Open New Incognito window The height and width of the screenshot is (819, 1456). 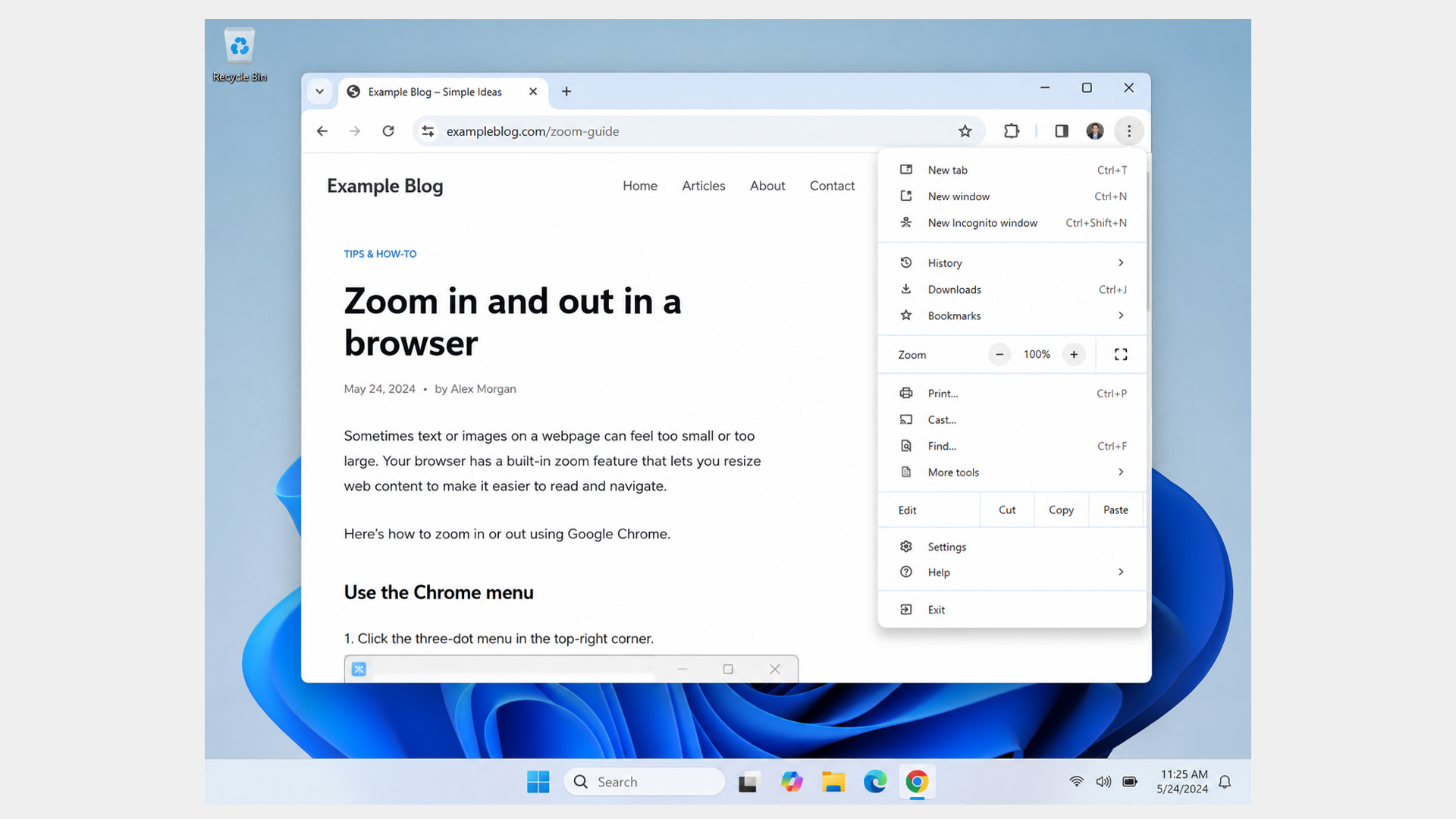pyautogui.click(x=1012, y=223)
